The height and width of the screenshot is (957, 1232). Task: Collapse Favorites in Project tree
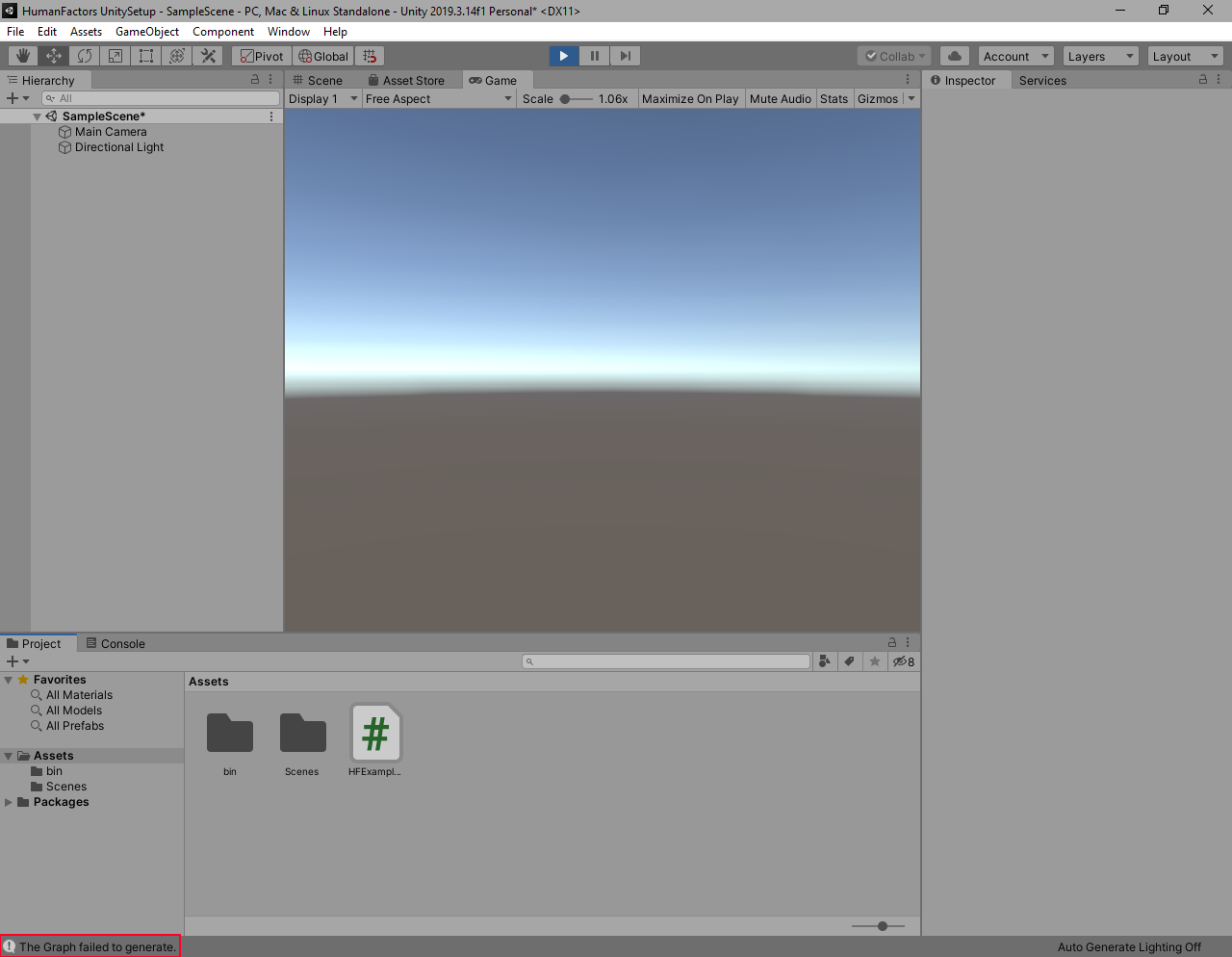coord(9,680)
